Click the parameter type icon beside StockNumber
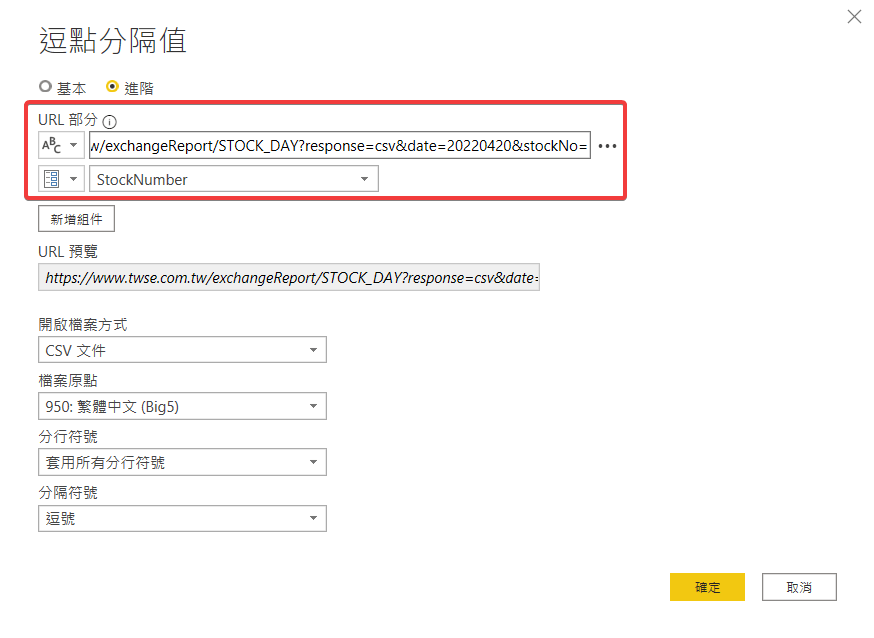 point(50,180)
